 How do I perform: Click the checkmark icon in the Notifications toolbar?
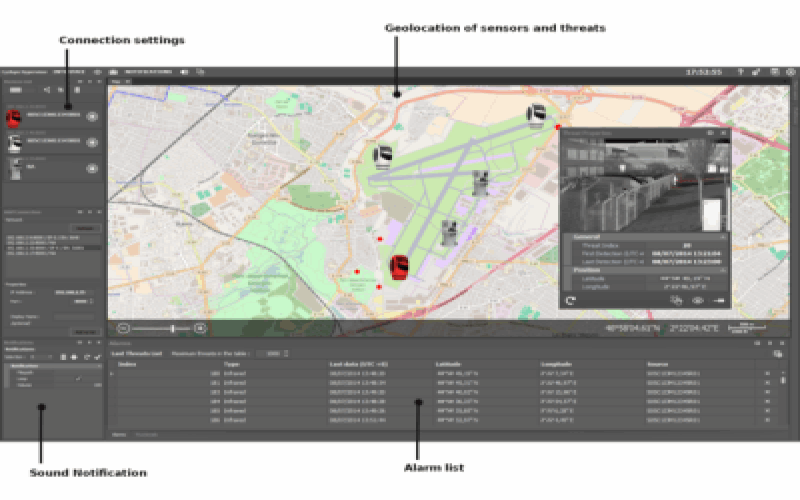click(97, 357)
